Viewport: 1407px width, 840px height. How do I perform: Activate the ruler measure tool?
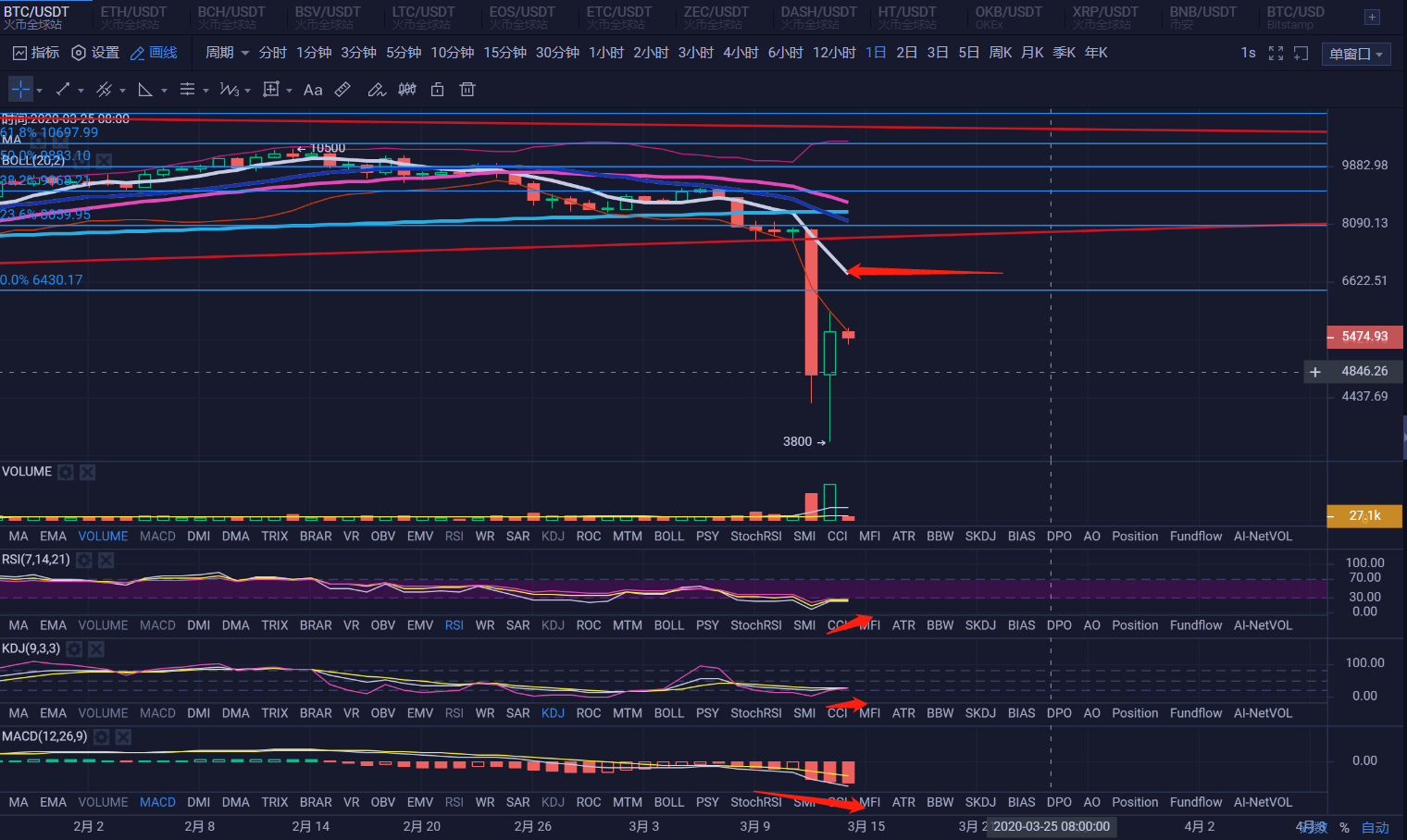pyautogui.click(x=342, y=90)
